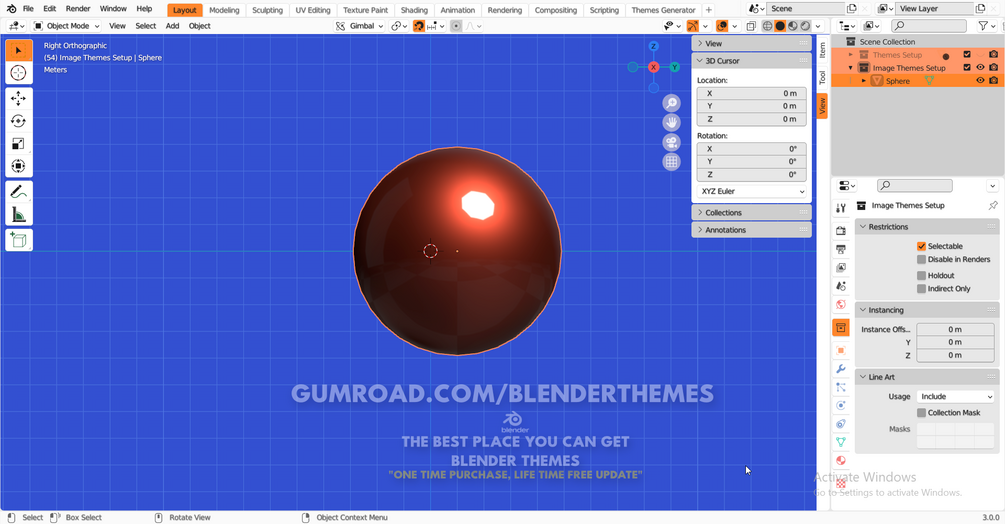Open the Object Mode dropdown
The width and height of the screenshot is (1005, 524).
coord(67,26)
